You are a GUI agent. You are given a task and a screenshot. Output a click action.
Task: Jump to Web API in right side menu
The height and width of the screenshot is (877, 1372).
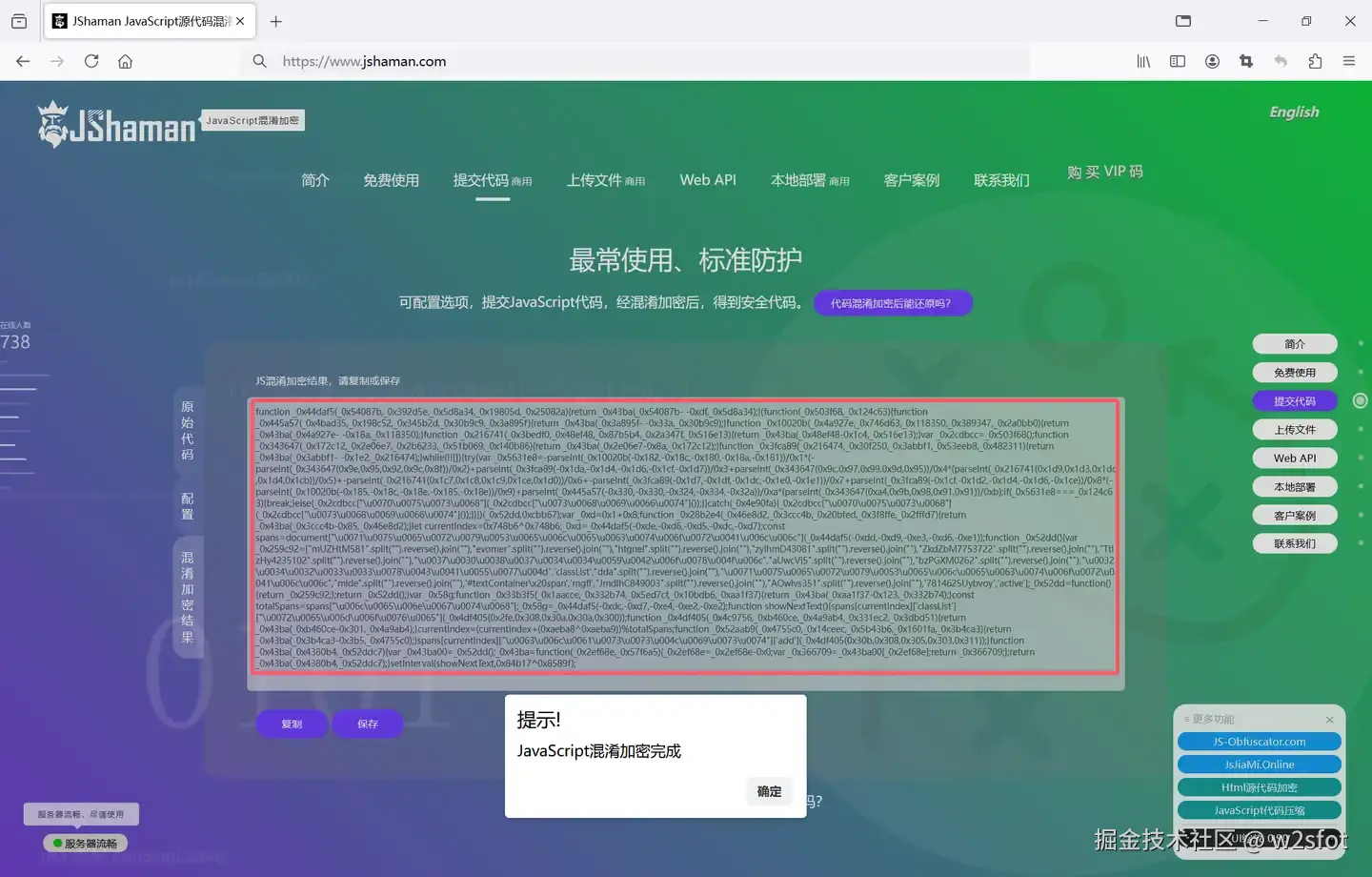click(1295, 459)
